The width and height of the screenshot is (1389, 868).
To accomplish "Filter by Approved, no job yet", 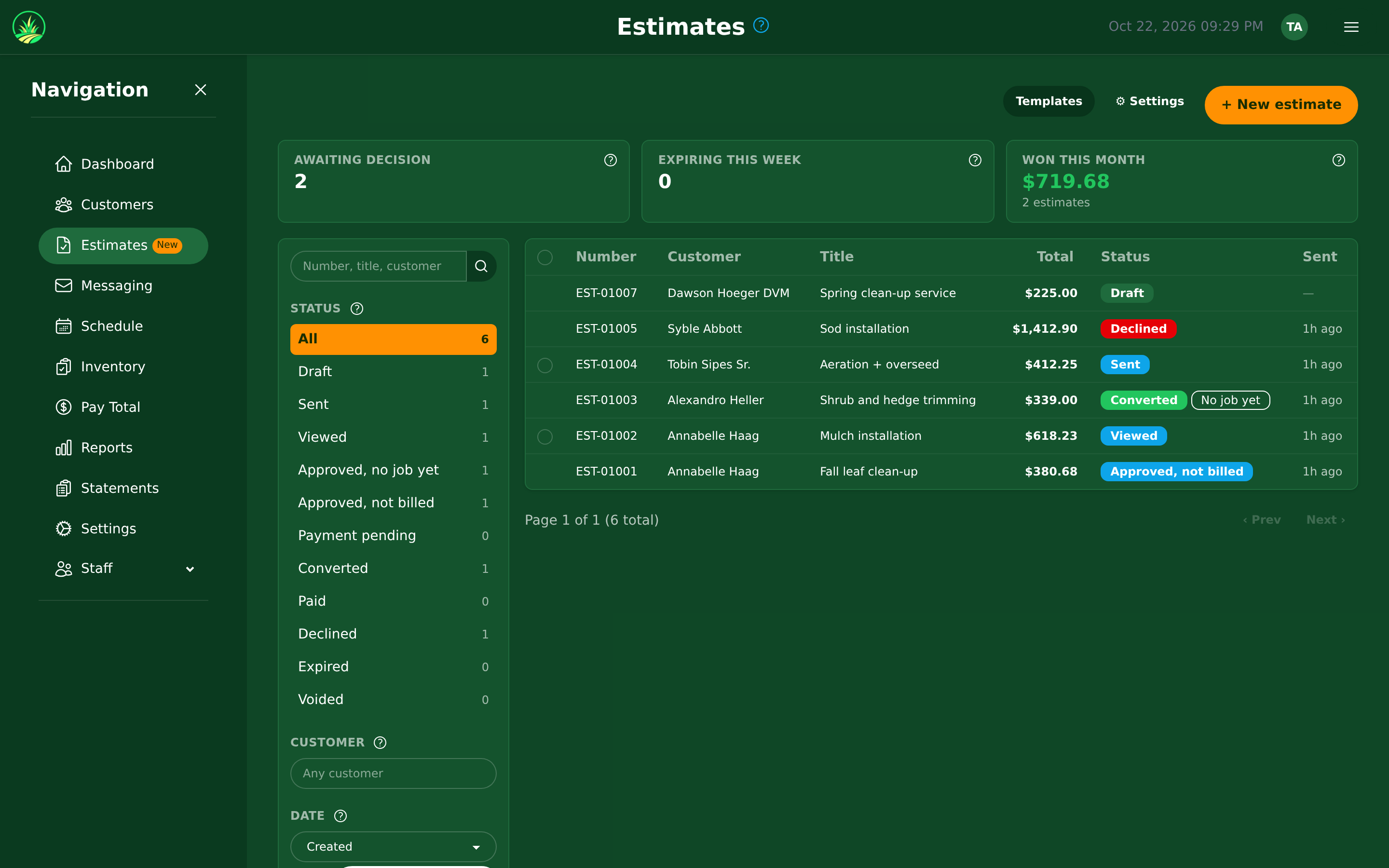I will [393, 470].
